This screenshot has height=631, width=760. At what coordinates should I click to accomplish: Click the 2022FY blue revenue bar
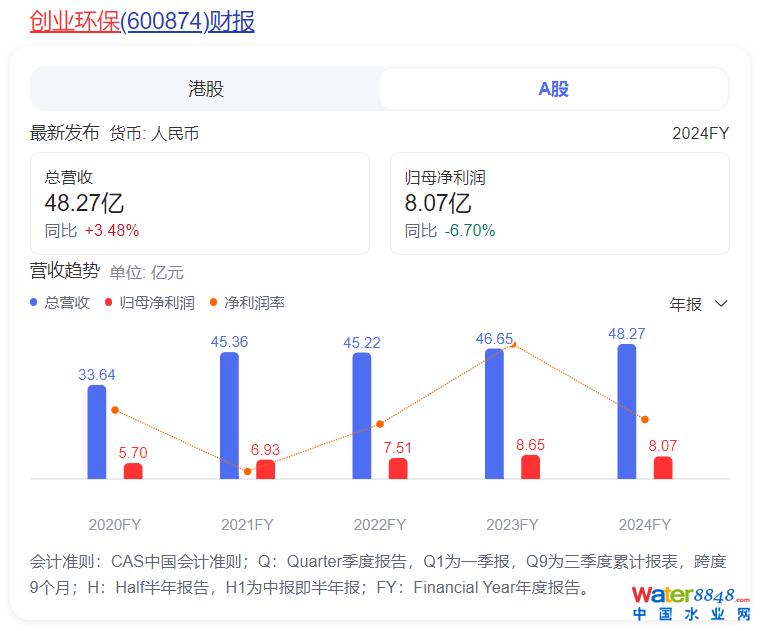point(362,416)
